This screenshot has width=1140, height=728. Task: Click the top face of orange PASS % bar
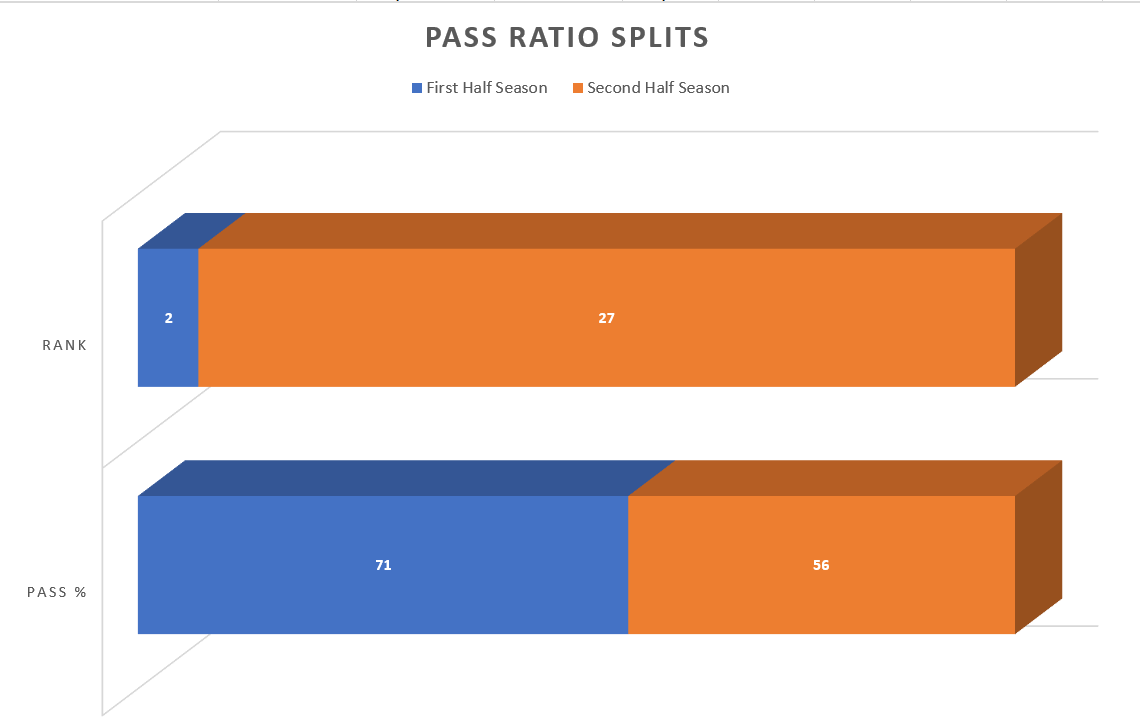point(845,478)
